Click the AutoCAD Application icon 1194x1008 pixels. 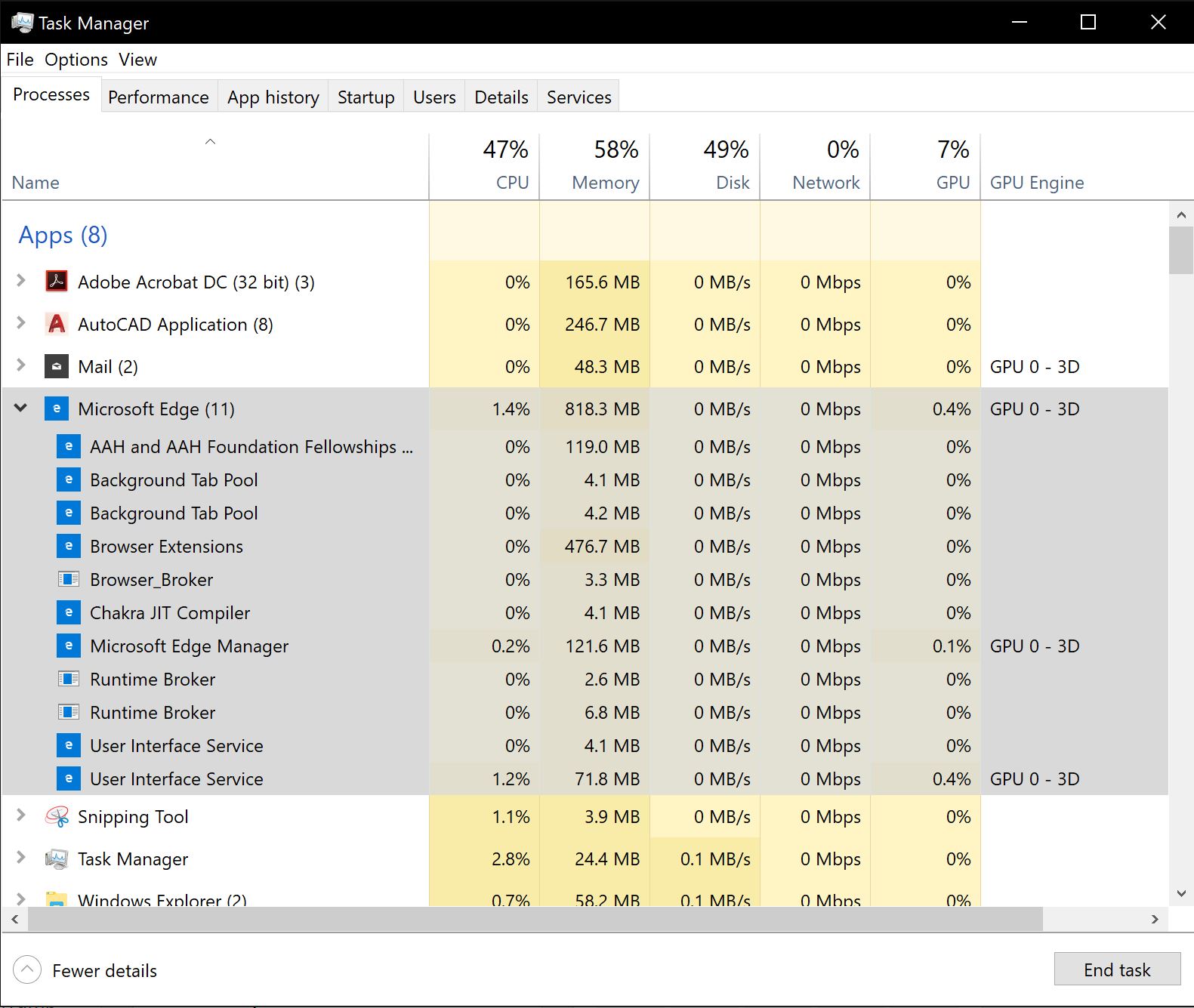coord(57,324)
